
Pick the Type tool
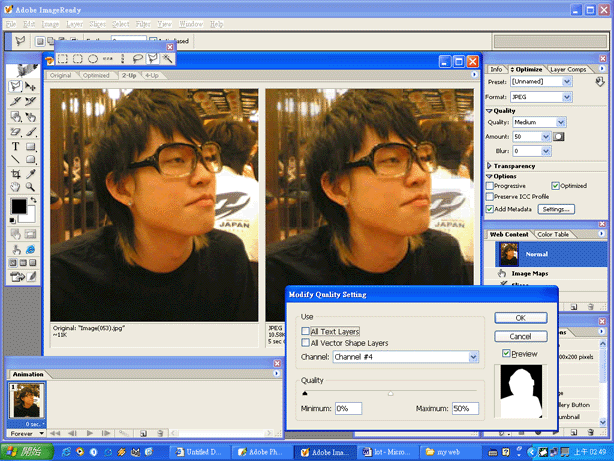15,146
